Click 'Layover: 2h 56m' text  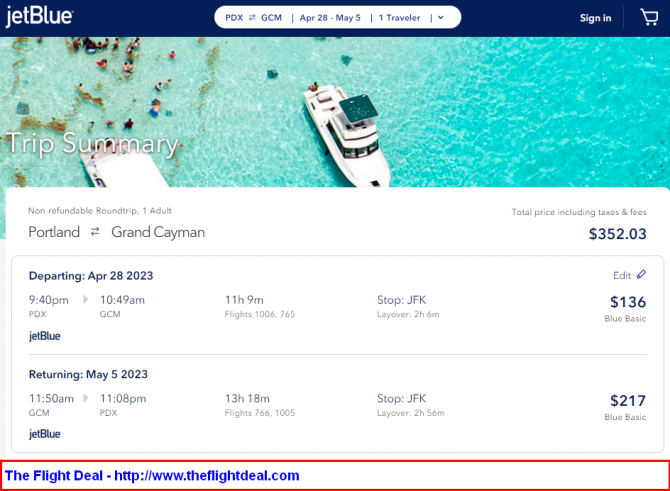pyautogui.click(x=411, y=413)
